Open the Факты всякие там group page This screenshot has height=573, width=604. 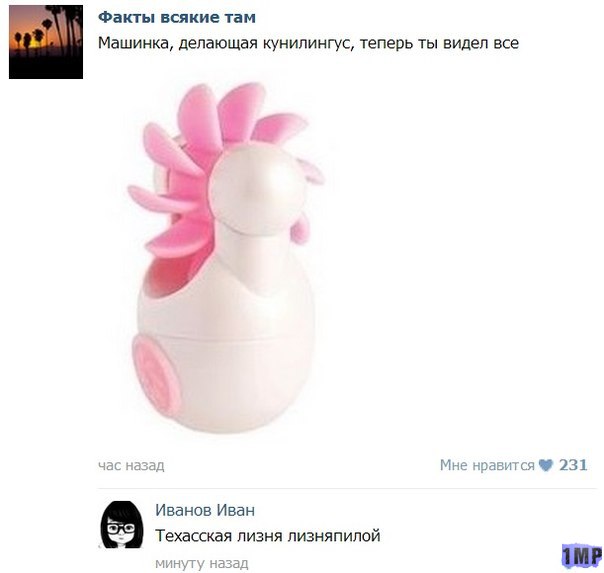[177, 18]
